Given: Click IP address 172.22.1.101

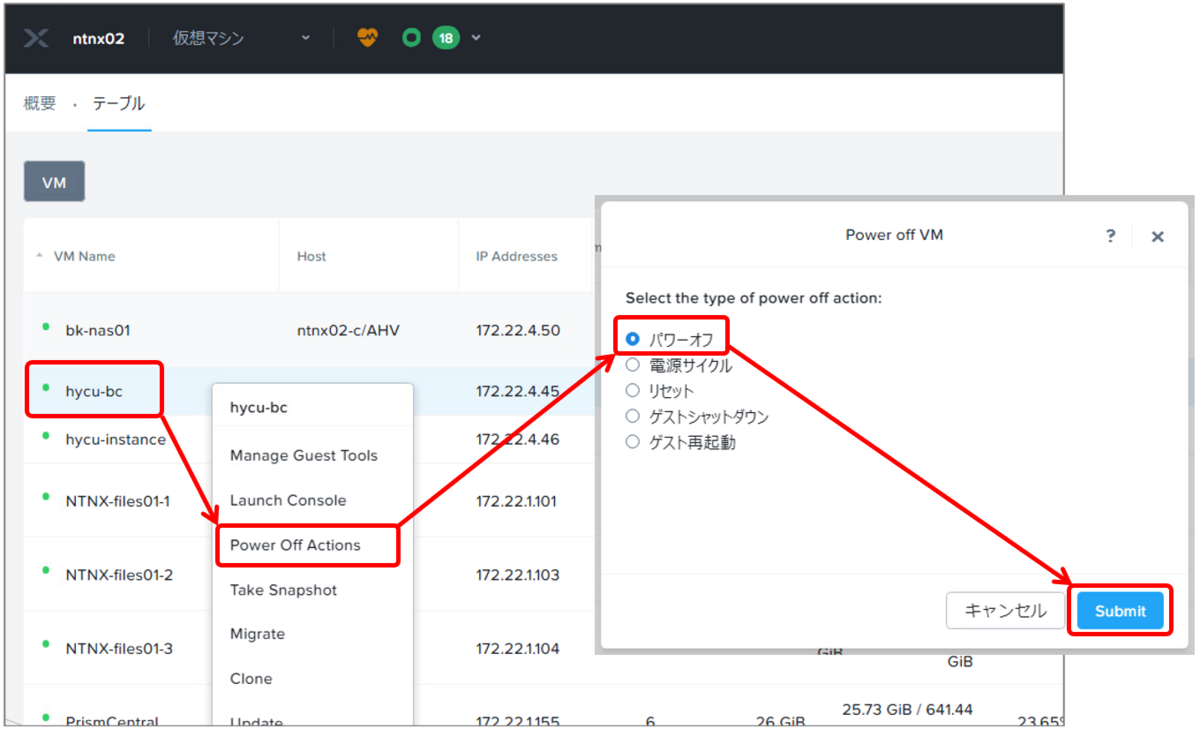Looking at the screenshot, I should [x=516, y=501].
